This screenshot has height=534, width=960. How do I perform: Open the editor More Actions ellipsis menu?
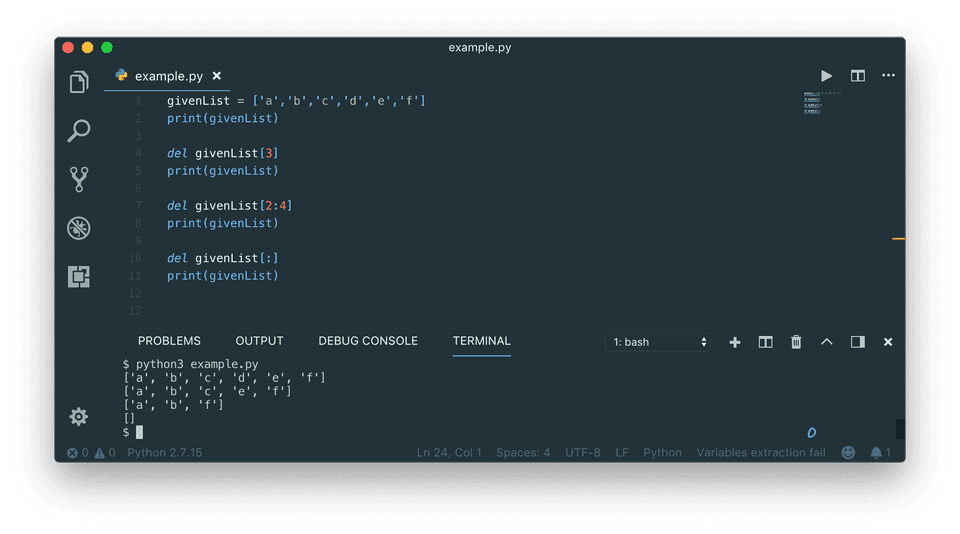point(888,76)
